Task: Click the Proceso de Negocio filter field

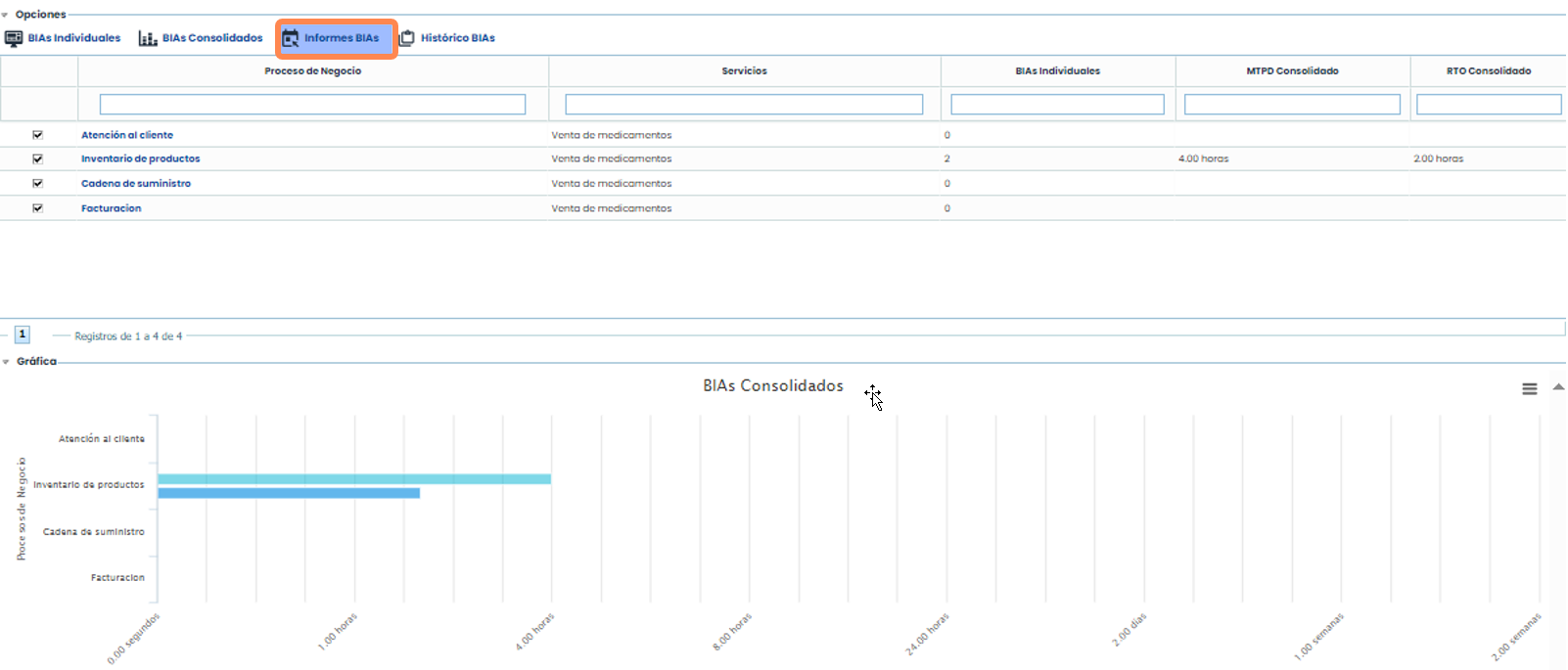Action: click(x=312, y=105)
